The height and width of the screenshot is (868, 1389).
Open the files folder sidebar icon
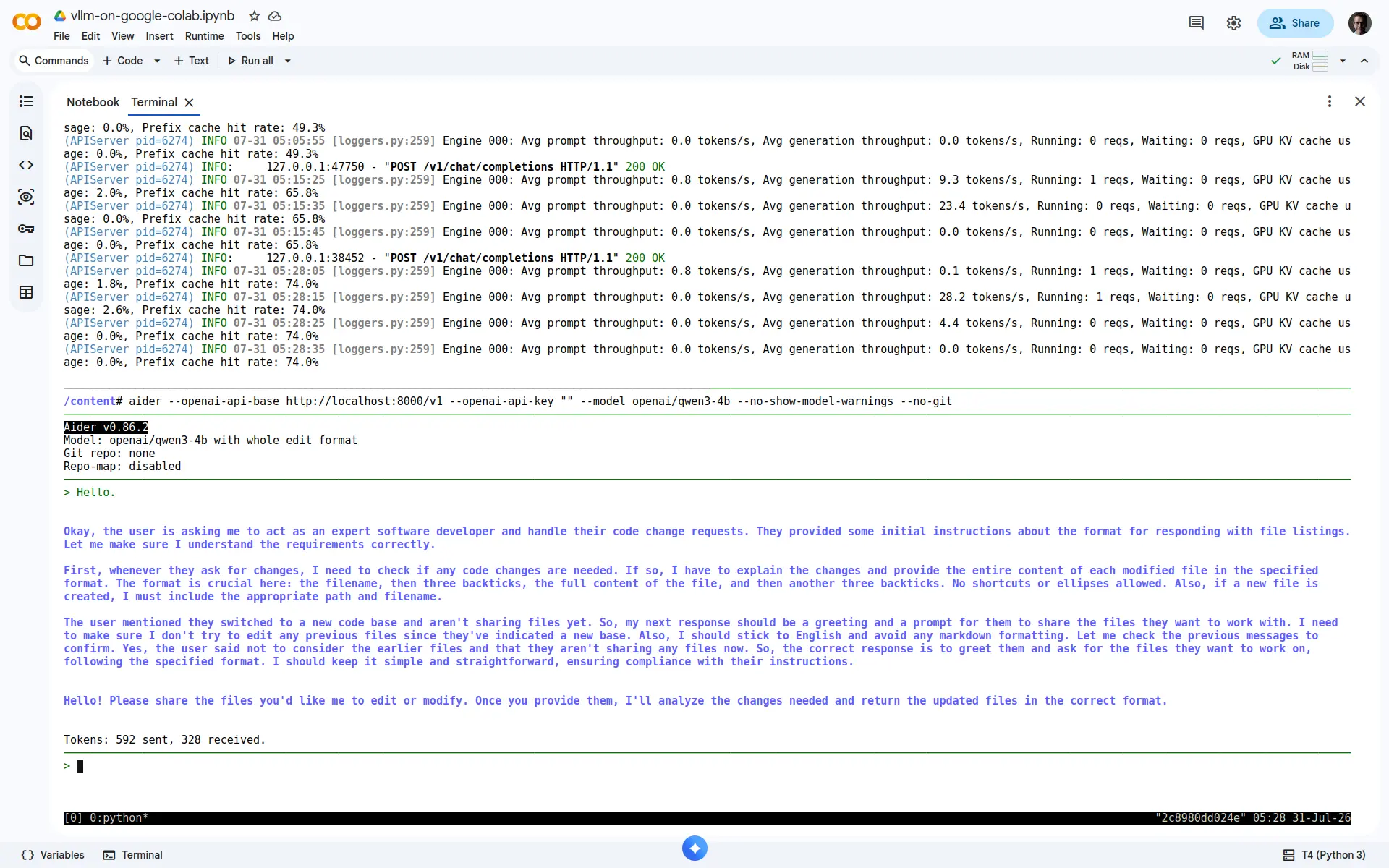(26, 260)
